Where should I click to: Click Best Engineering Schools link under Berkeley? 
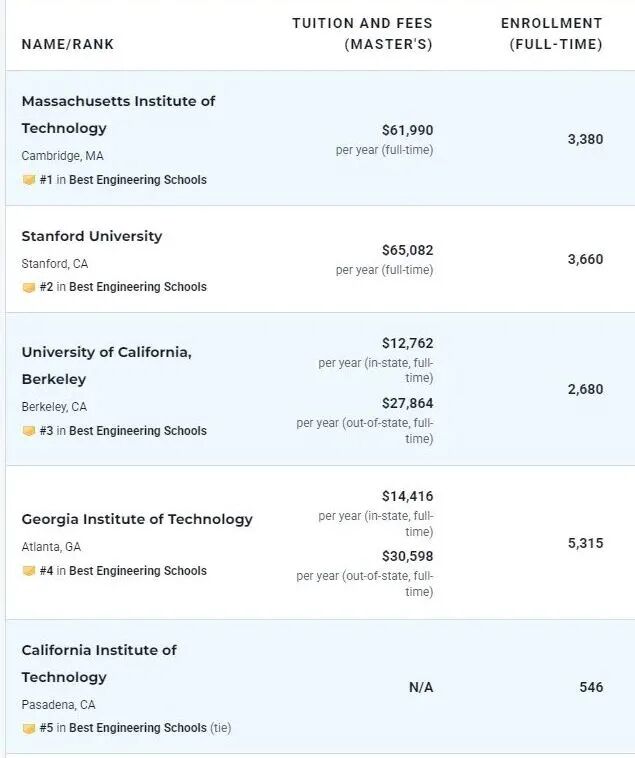coord(138,431)
